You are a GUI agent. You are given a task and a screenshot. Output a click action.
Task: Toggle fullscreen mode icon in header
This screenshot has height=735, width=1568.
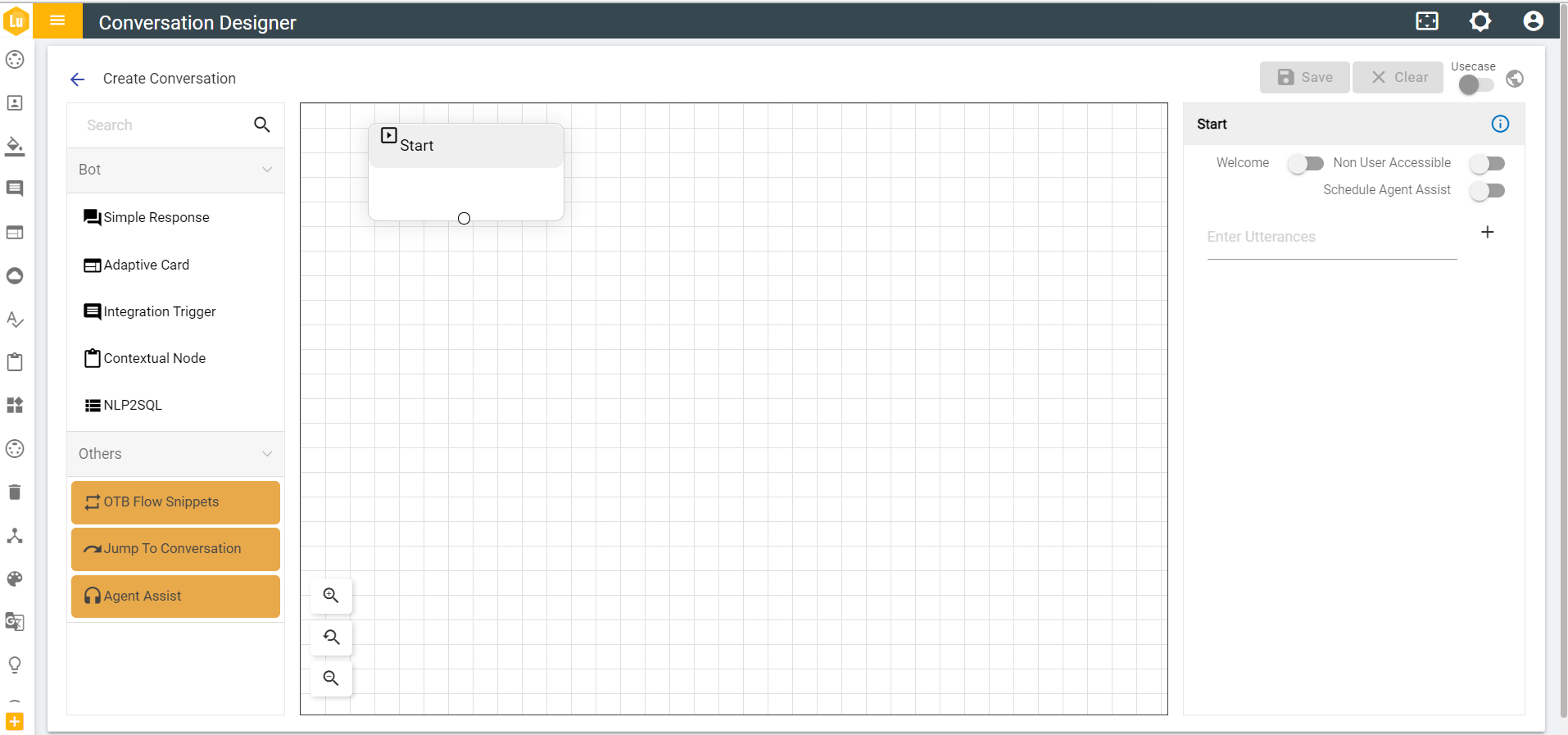[1427, 21]
